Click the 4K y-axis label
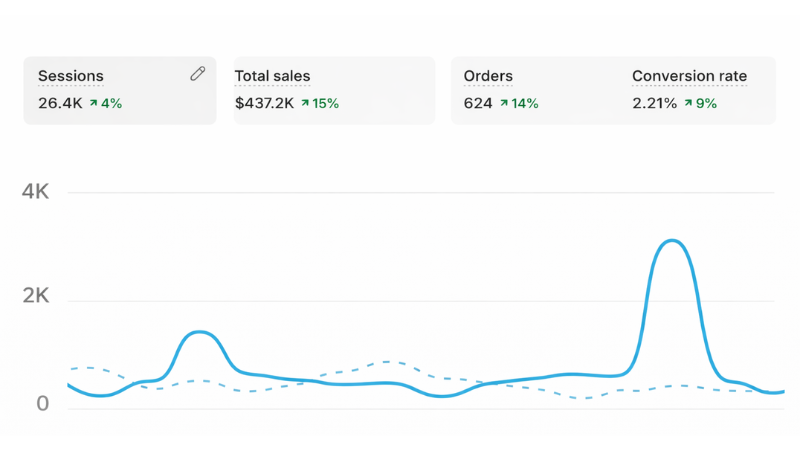 [36, 192]
